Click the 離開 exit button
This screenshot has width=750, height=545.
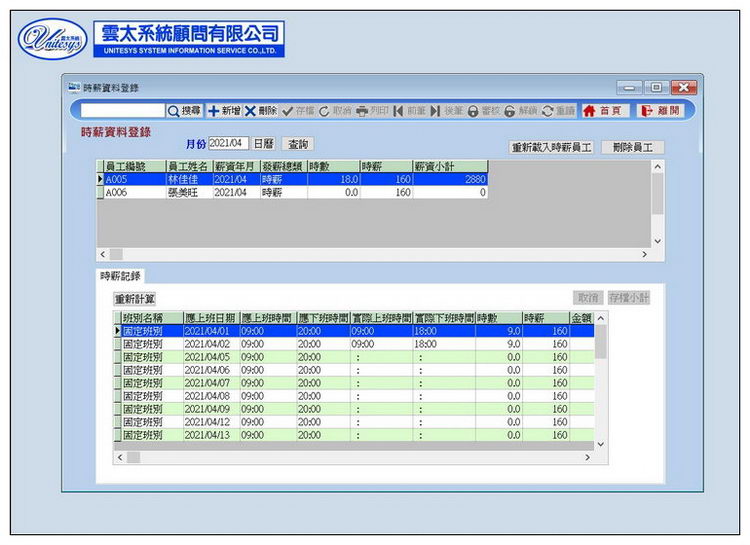(660, 111)
